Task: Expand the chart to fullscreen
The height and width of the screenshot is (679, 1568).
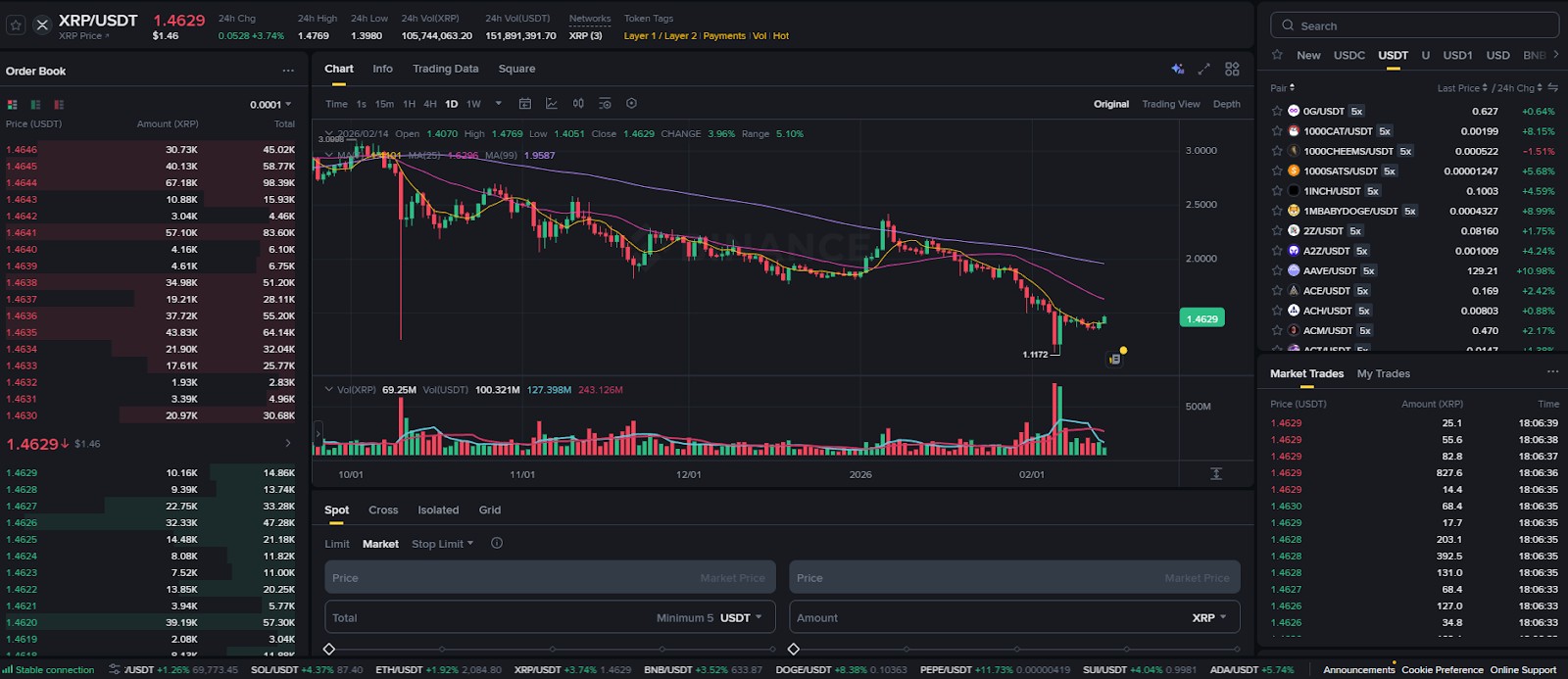Action: click(x=1204, y=69)
